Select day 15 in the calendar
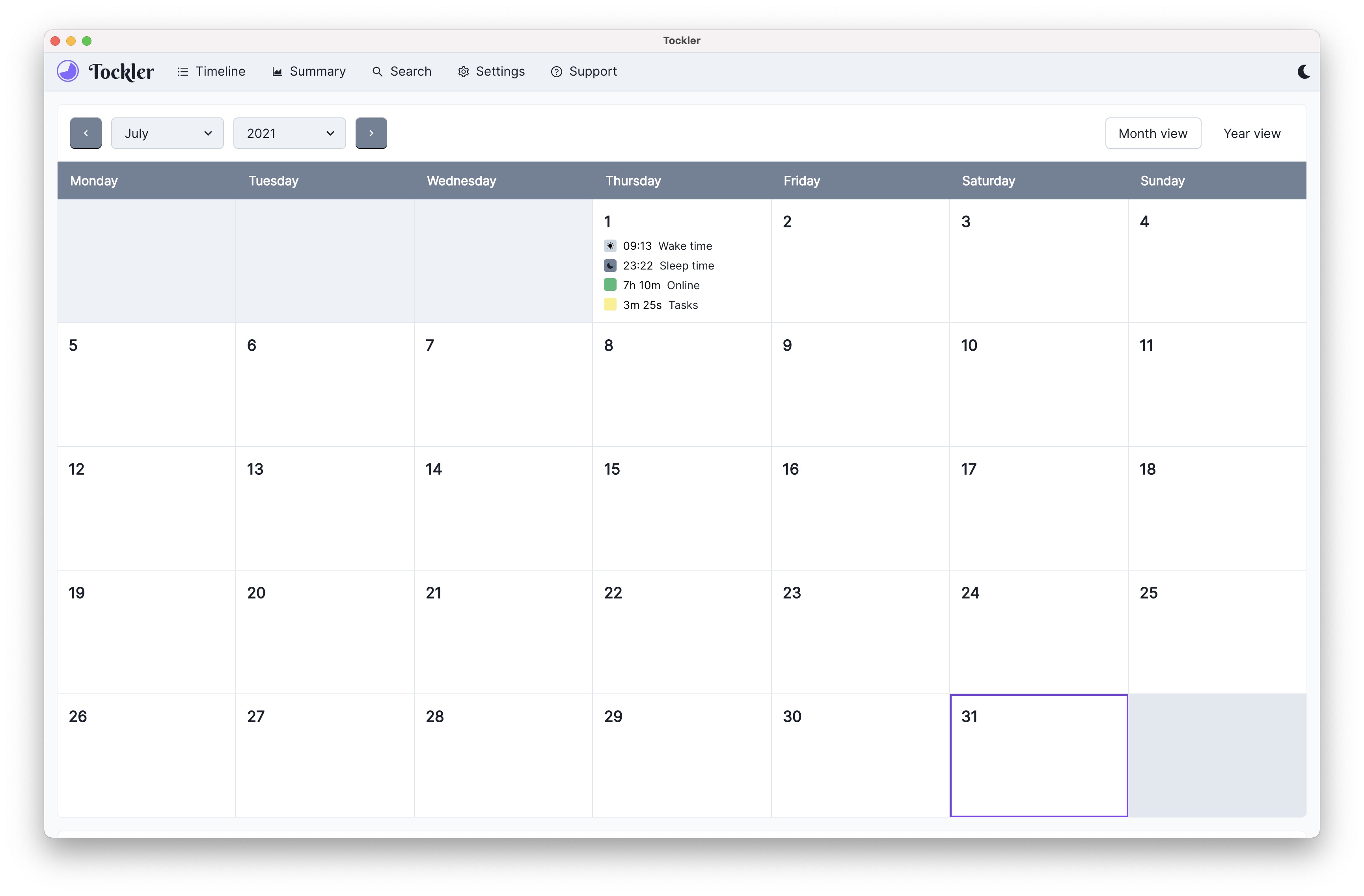Image resolution: width=1364 pixels, height=896 pixels. click(681, 507)
